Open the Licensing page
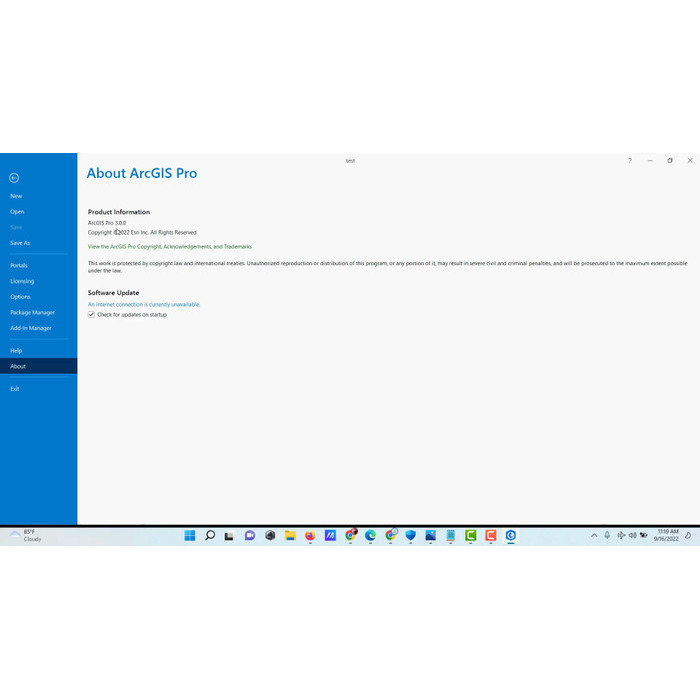The height and width of the screenshot is (700, 700). coord(22,281)
